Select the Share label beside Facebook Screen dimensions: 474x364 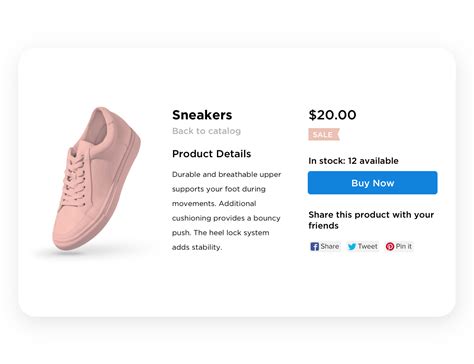coord(330,246)
